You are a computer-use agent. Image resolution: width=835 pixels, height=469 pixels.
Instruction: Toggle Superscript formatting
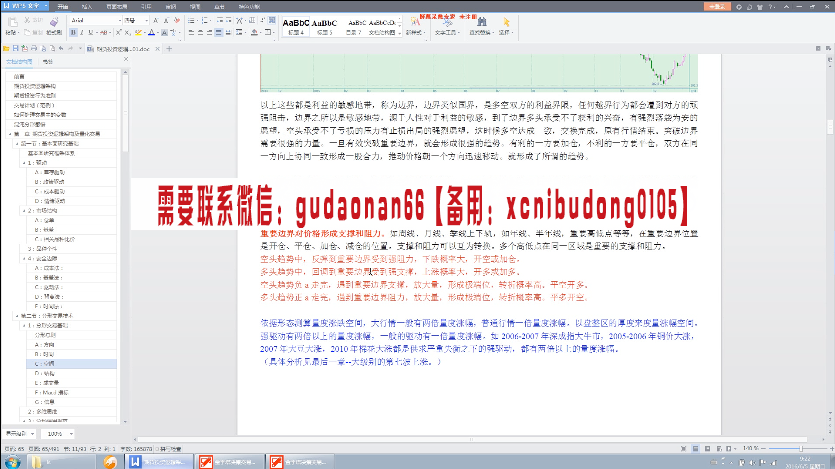click(x=118, y=32)
